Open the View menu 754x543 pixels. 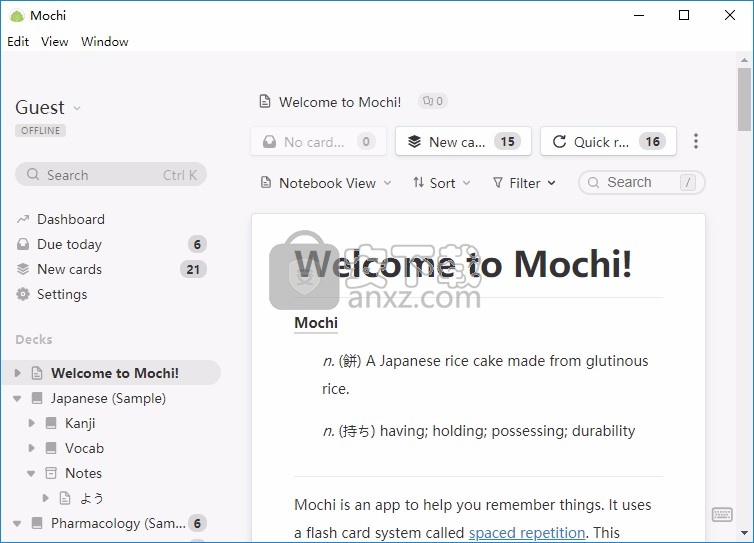pyautogui.click(x=54, y=42)
